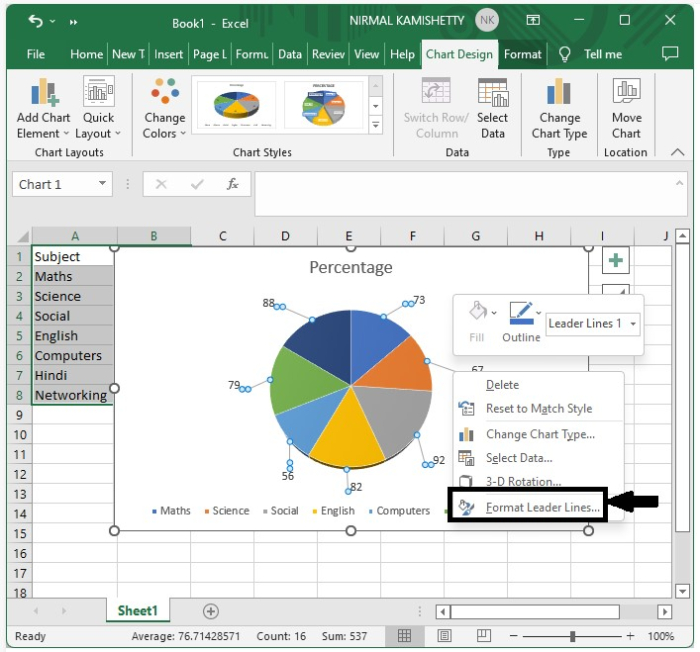The height and width of the screenshot is (652, 700).
Task: Click the new sheet plus button
Action: (211, 611)
